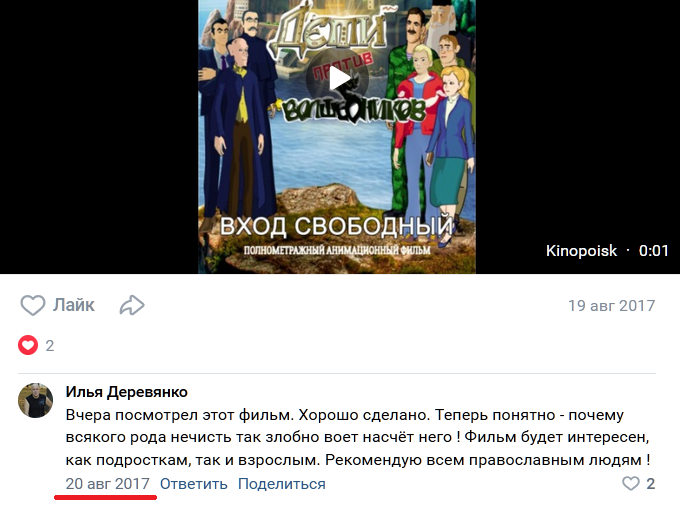Click the comment text by Илья Деревянко
Screen dimensions: 680x511
358,437
